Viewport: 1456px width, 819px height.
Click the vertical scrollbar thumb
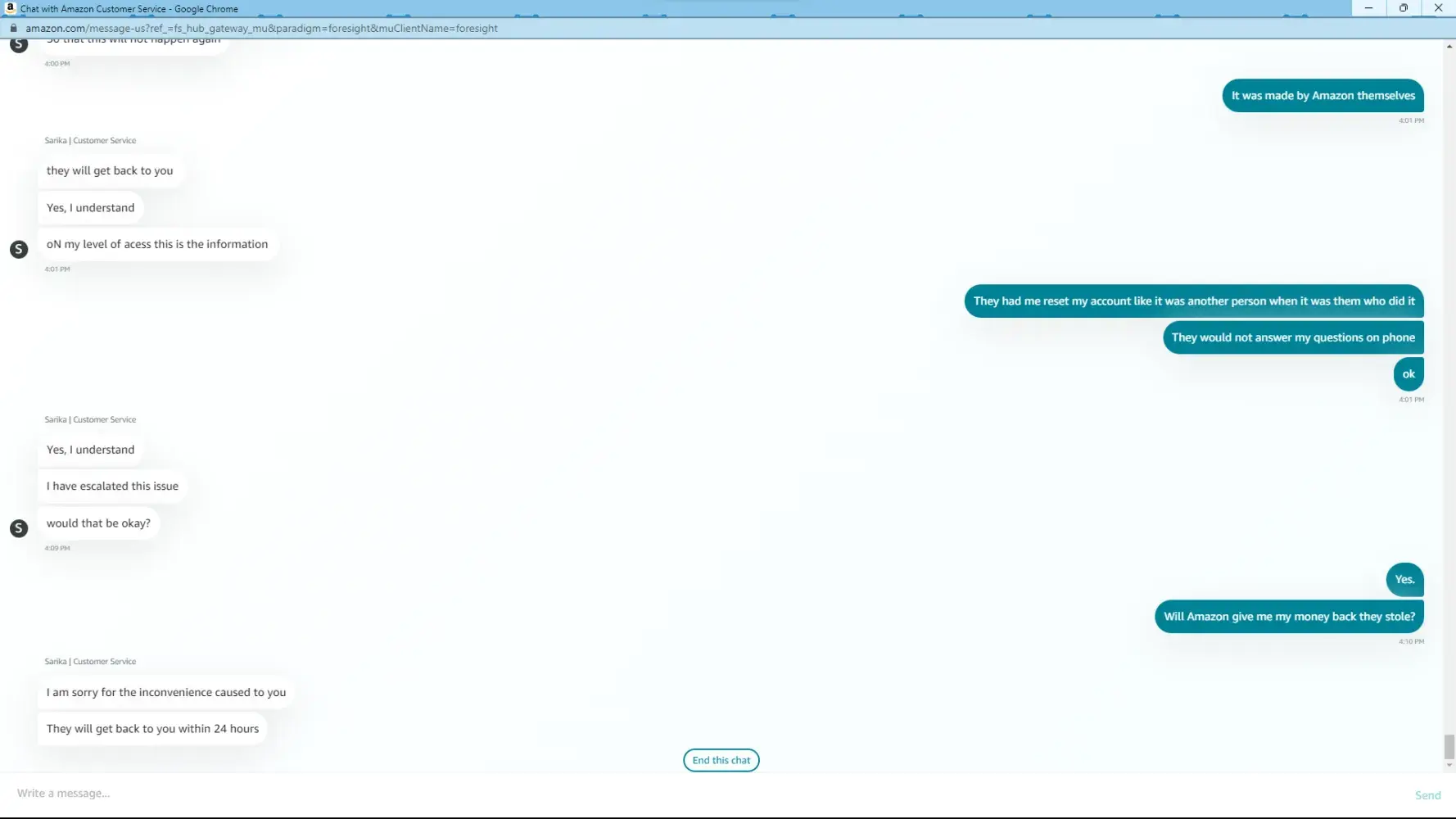tap(1449, 747)
